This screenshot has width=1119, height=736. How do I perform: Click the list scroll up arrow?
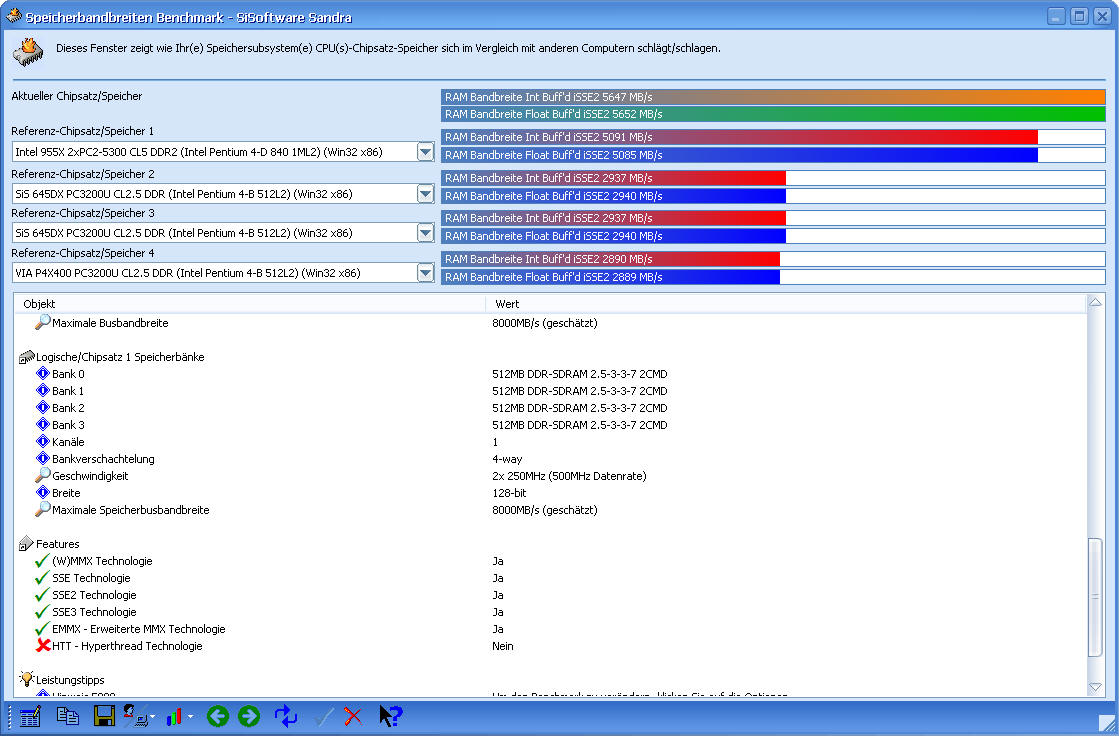tap(1095, 303)
